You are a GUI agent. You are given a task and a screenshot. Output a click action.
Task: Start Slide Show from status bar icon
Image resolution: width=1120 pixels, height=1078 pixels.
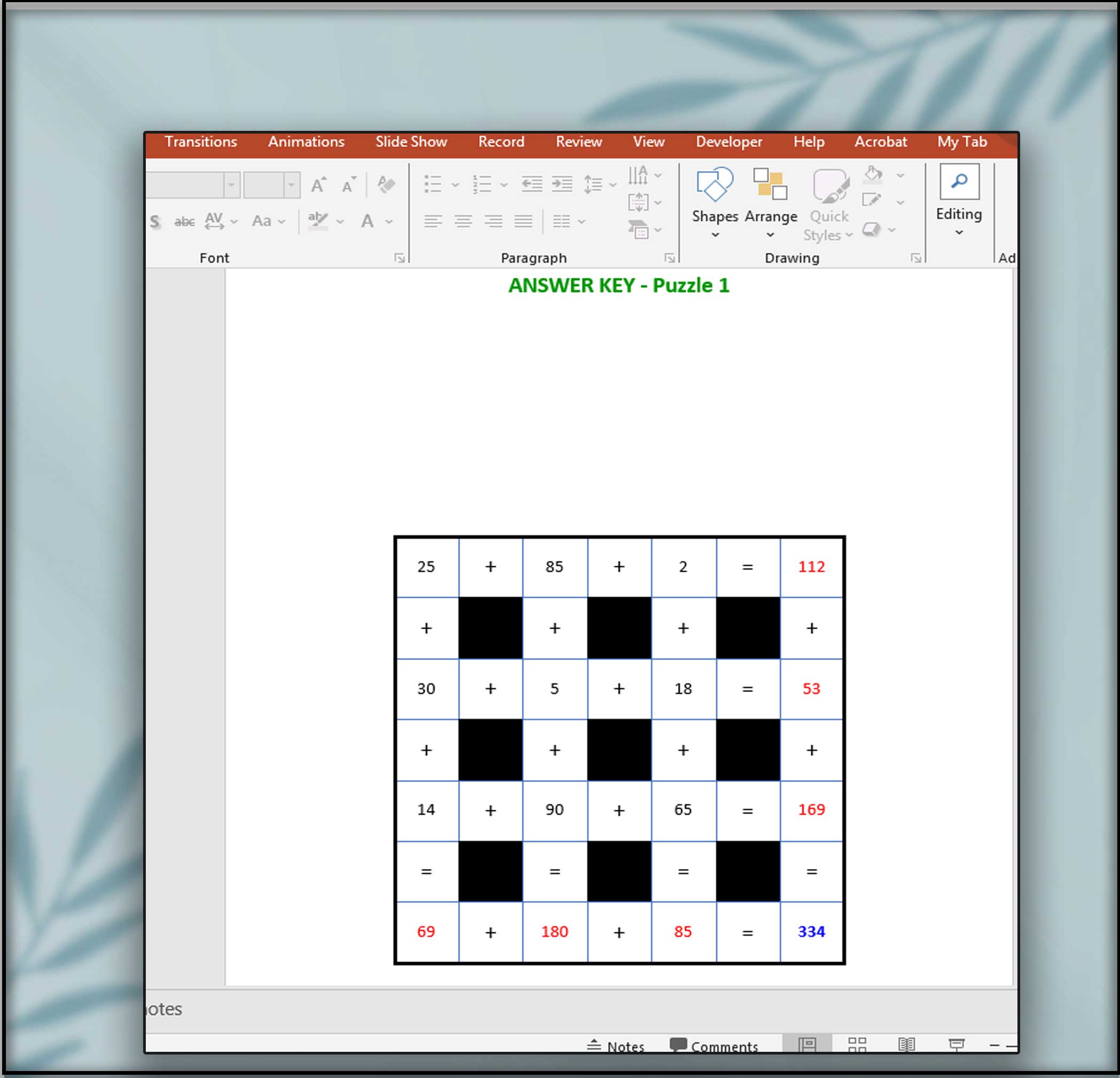[957, 1045]
